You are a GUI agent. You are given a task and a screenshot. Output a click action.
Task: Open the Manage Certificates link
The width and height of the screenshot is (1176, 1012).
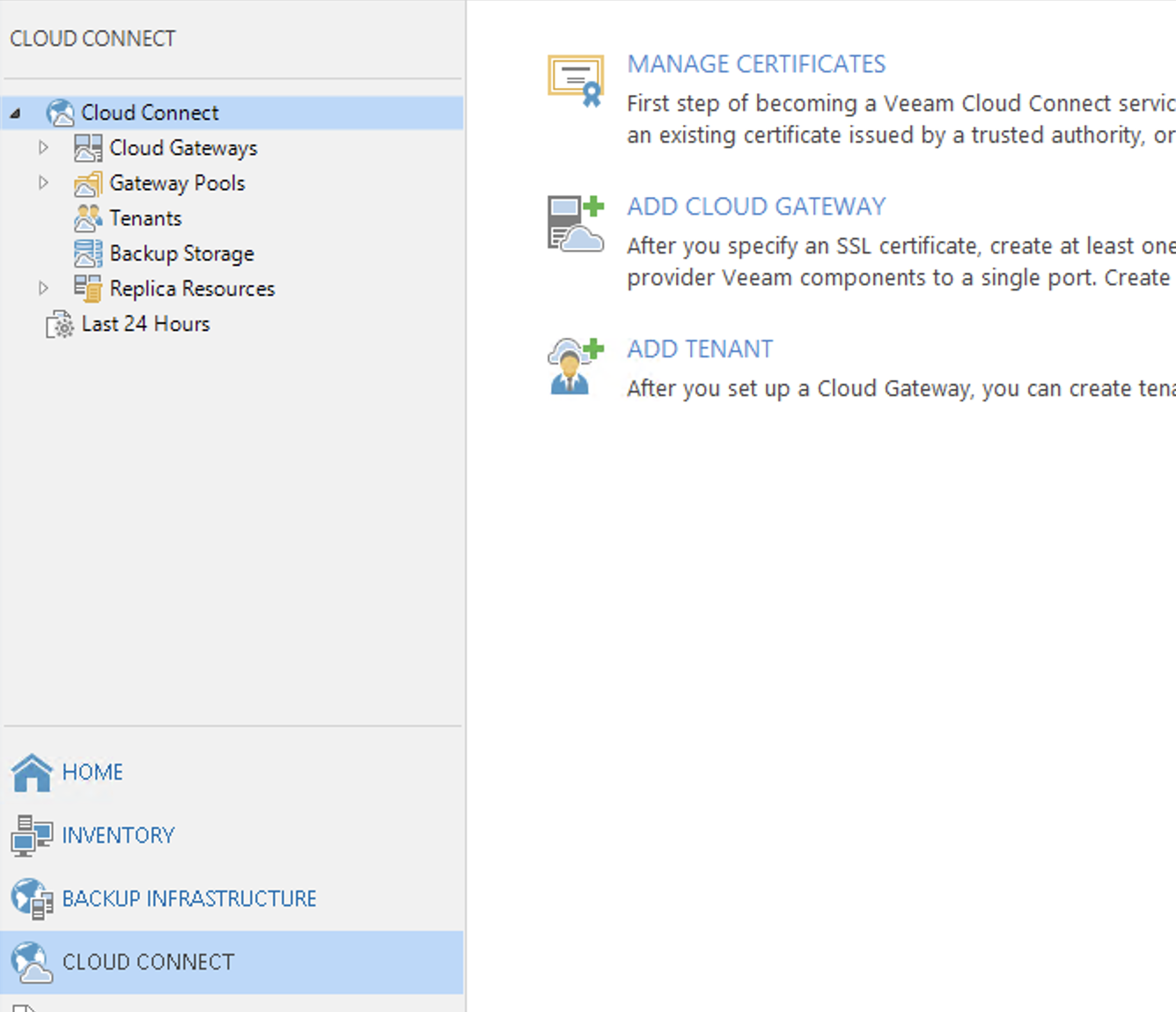756,64
